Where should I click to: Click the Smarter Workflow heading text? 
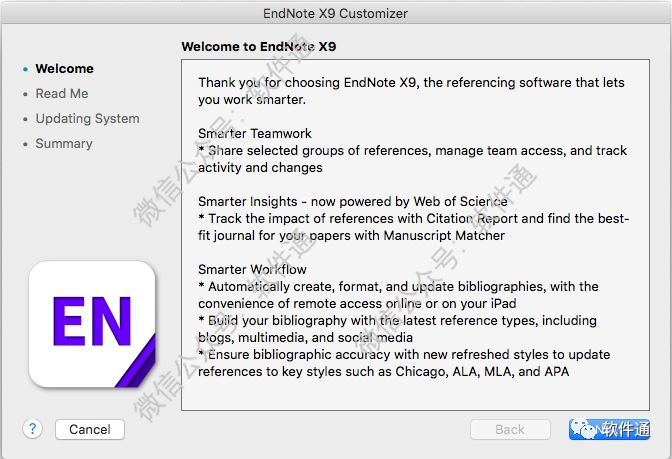coord(252,270)
